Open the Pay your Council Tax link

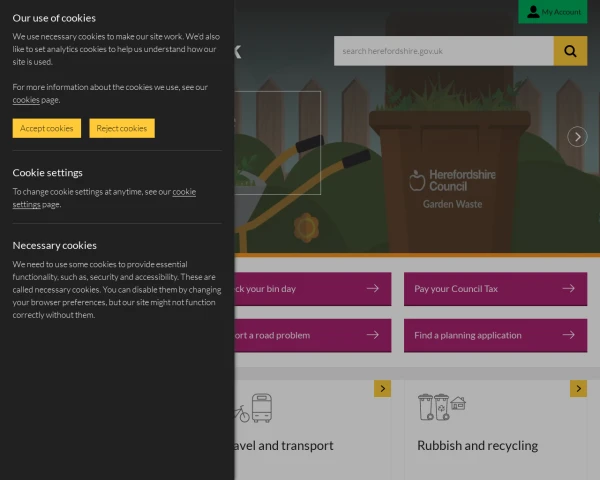point(495,289)
